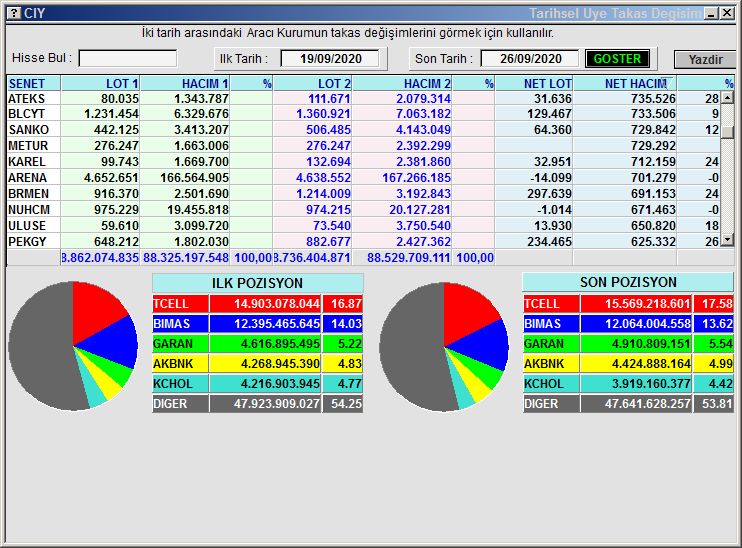Image resolution: width=742 pixels, height=548 pixels.
Task: Sort by the NET LOT column header
Action: 534,84
